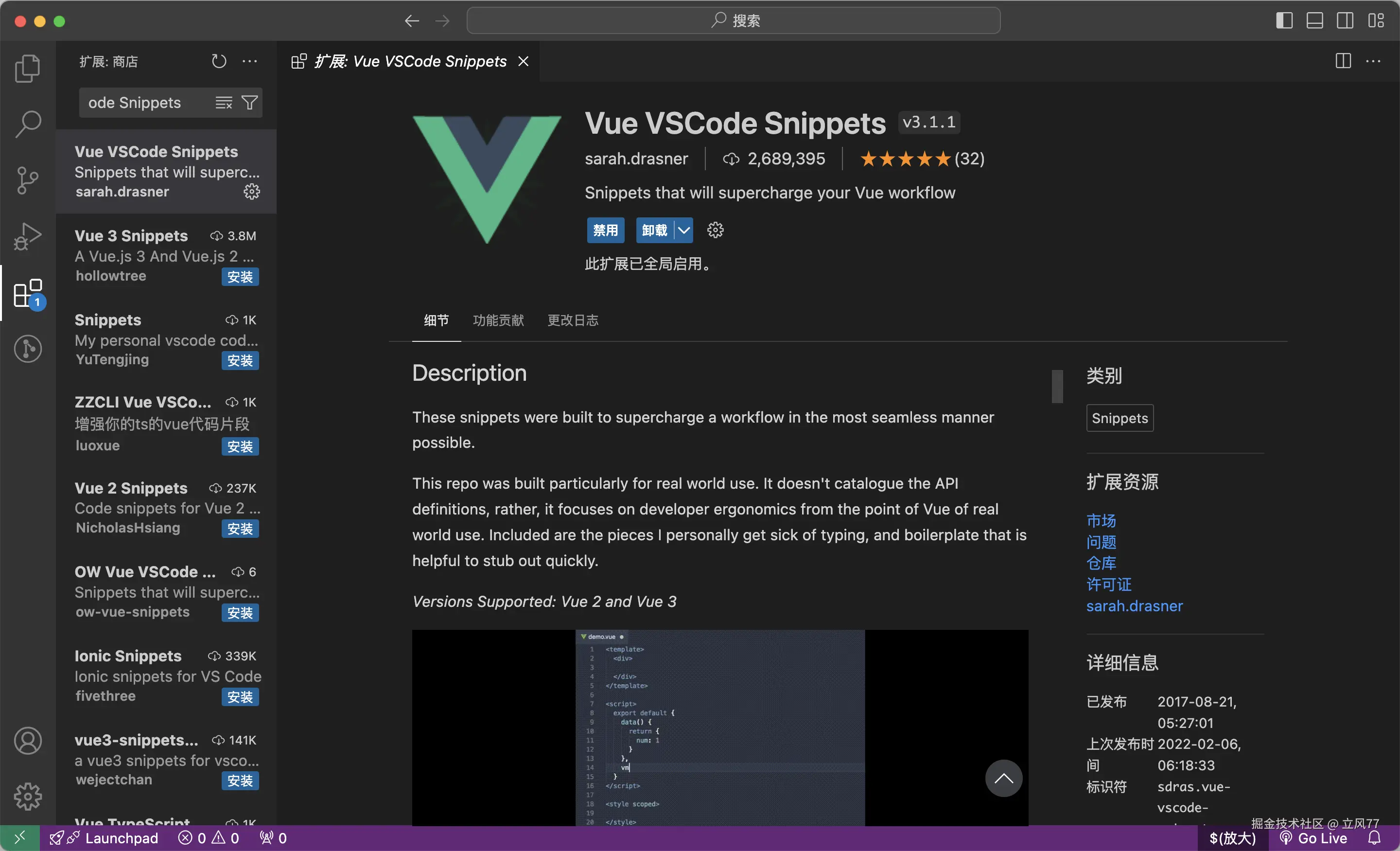1400x851 pixels.
Task: Close the Vue VSCode Snippets tab
Action: 523,61
